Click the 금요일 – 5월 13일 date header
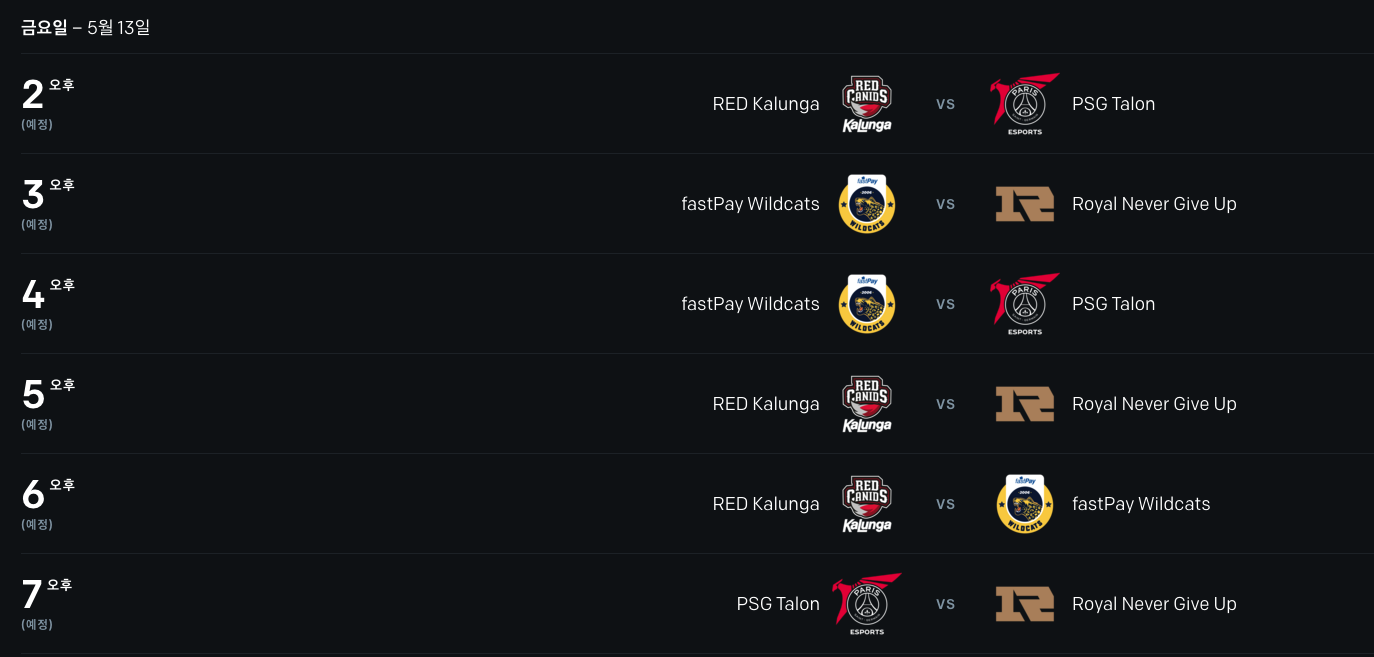Screen dimensions: 1374x657 (x=86, y=28)
